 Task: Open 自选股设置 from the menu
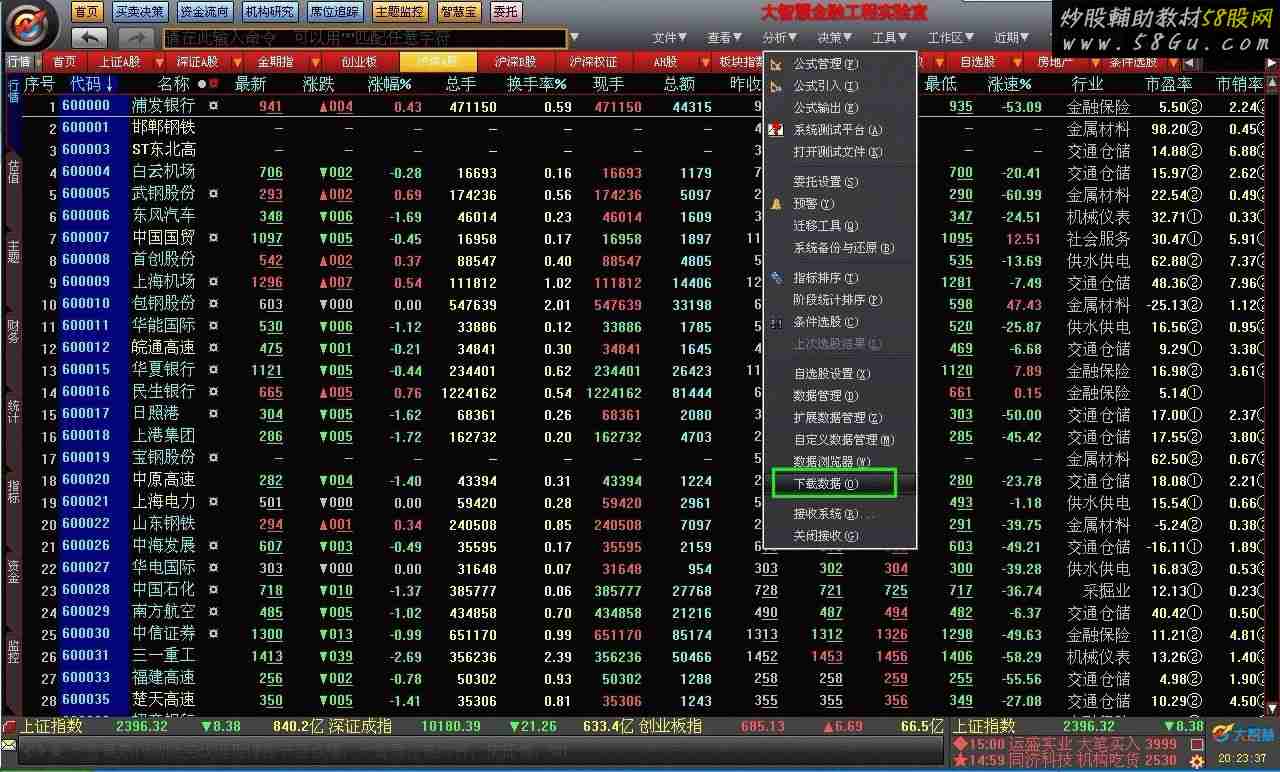tap(840, 374)
